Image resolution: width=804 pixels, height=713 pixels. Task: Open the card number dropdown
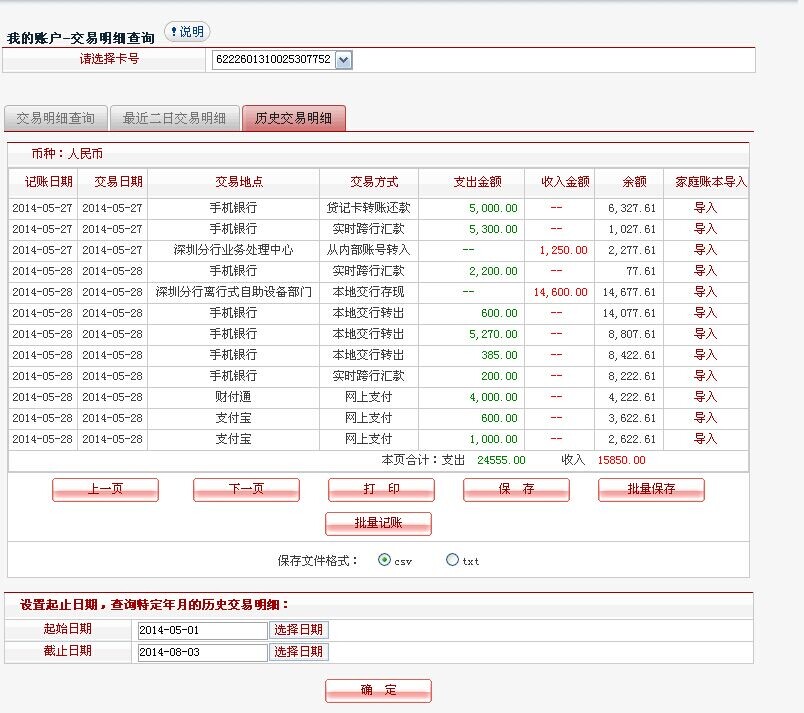coord(343,60)
